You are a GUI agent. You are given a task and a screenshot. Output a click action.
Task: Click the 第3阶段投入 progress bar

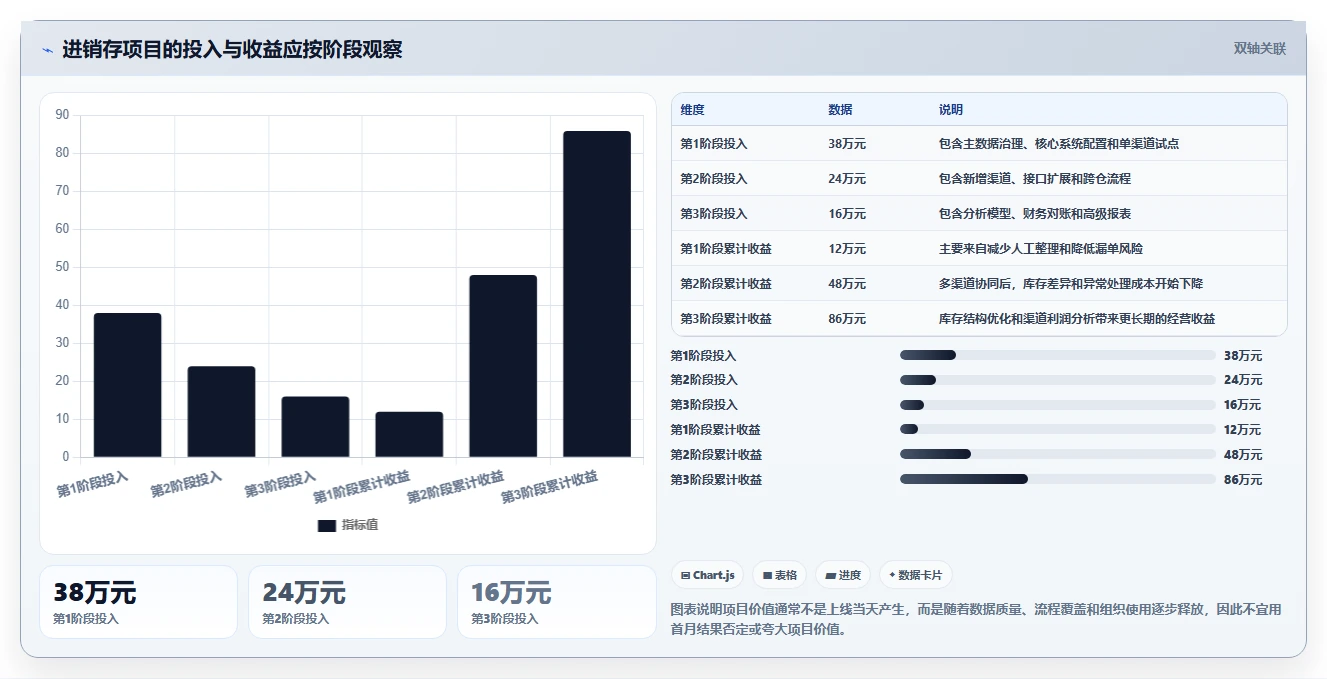point(1058,405)
